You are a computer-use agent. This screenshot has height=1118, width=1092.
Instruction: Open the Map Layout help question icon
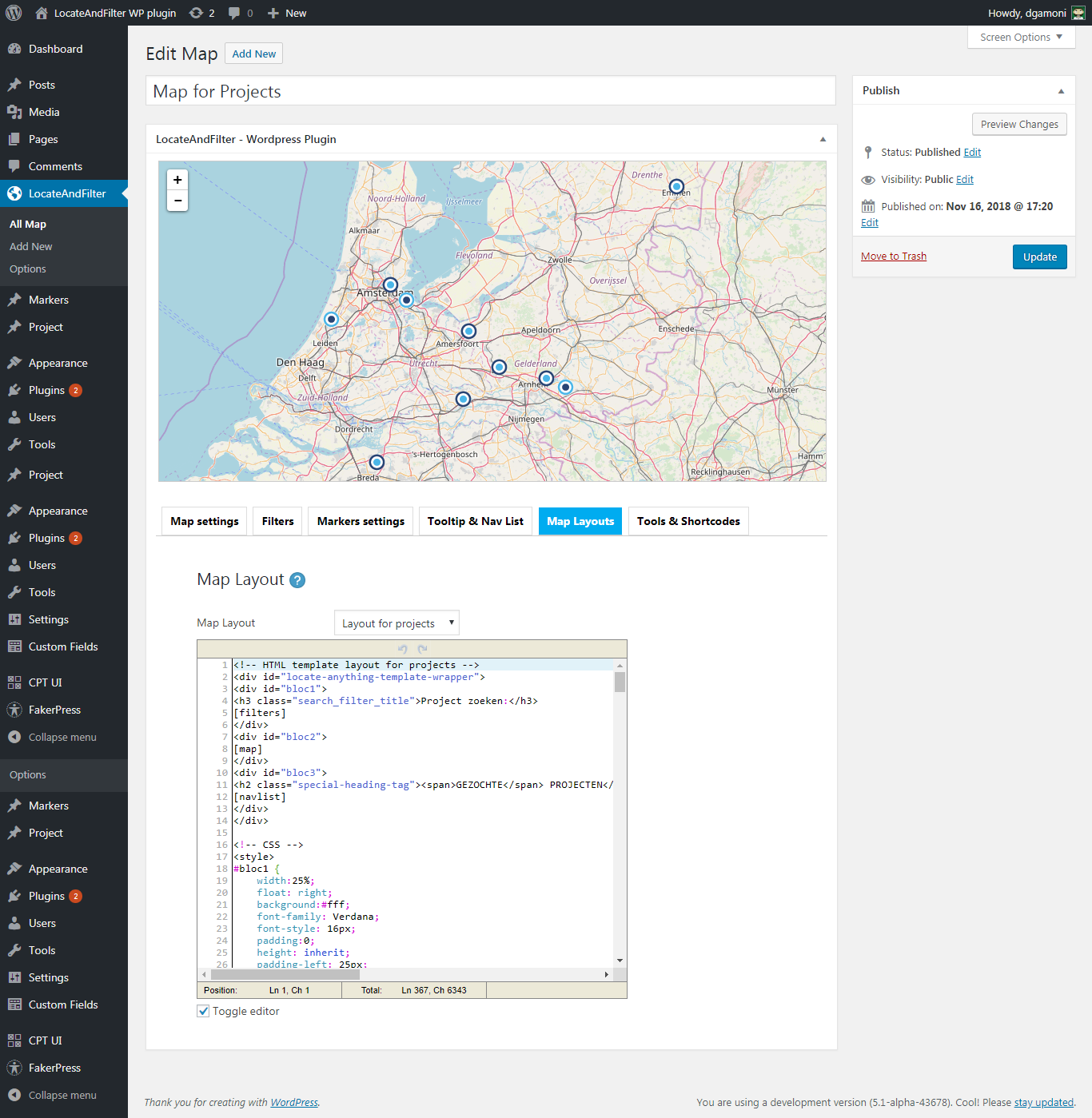click(x=297, y=580)
